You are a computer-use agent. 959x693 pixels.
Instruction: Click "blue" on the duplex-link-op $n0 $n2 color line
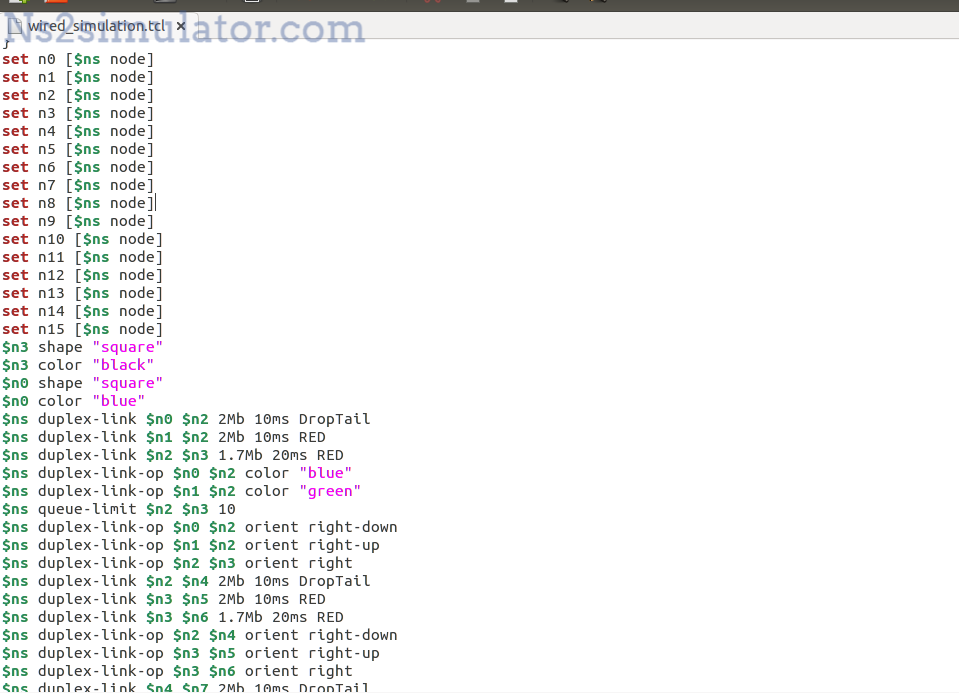pos(326,473)
